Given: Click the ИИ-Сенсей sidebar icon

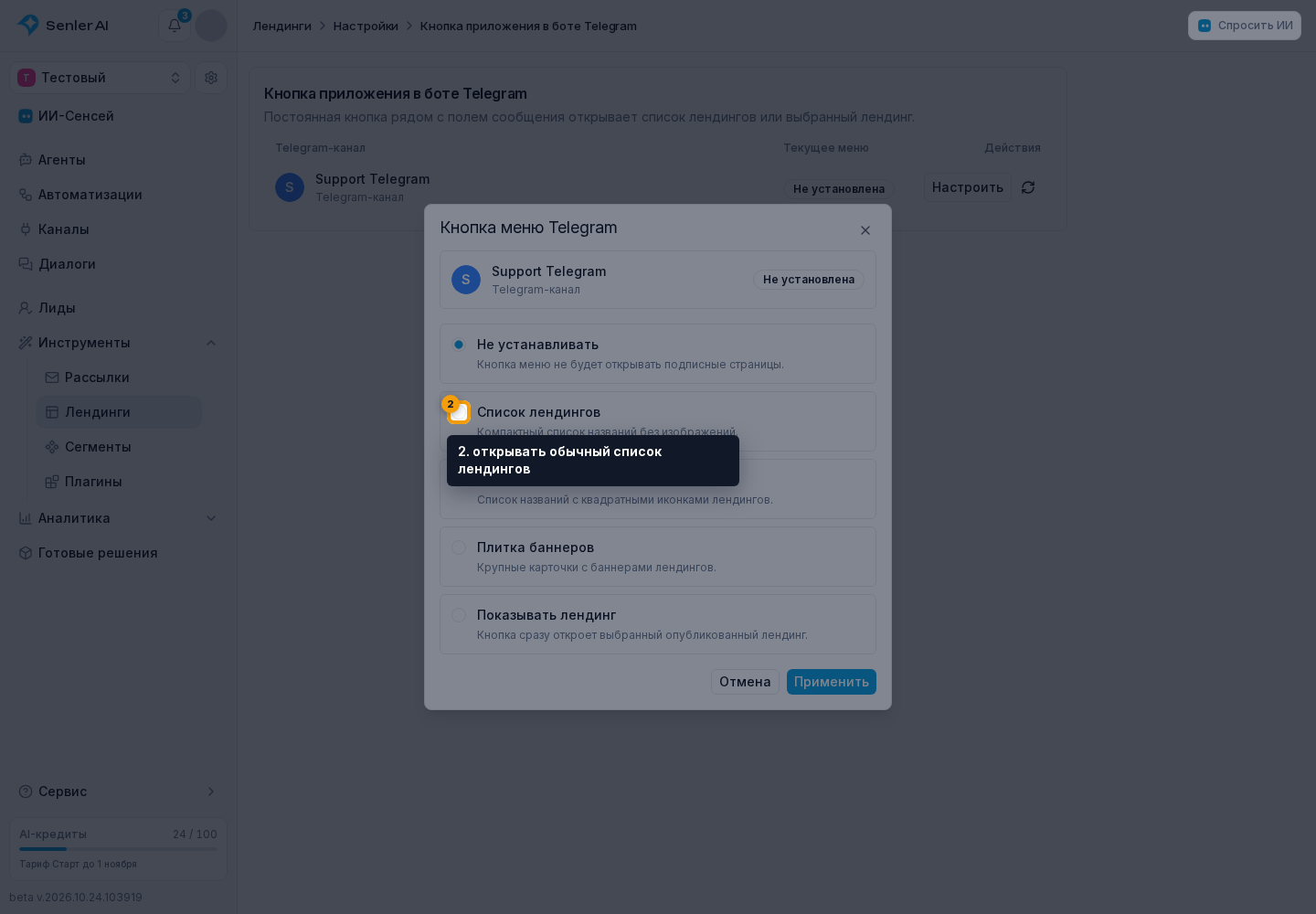Looking at the screenshot, I should (x=26, y=116).
